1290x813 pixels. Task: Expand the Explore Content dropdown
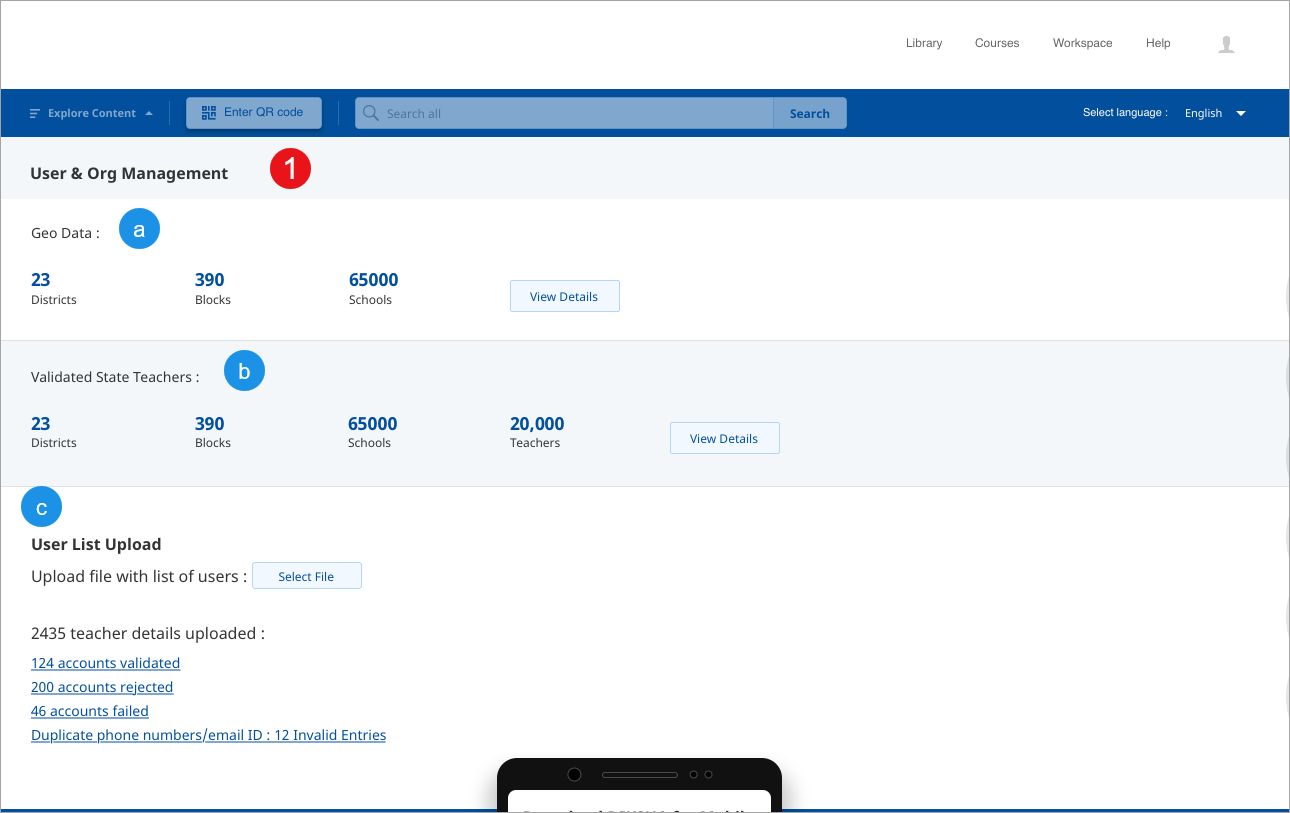pos(92,114)
